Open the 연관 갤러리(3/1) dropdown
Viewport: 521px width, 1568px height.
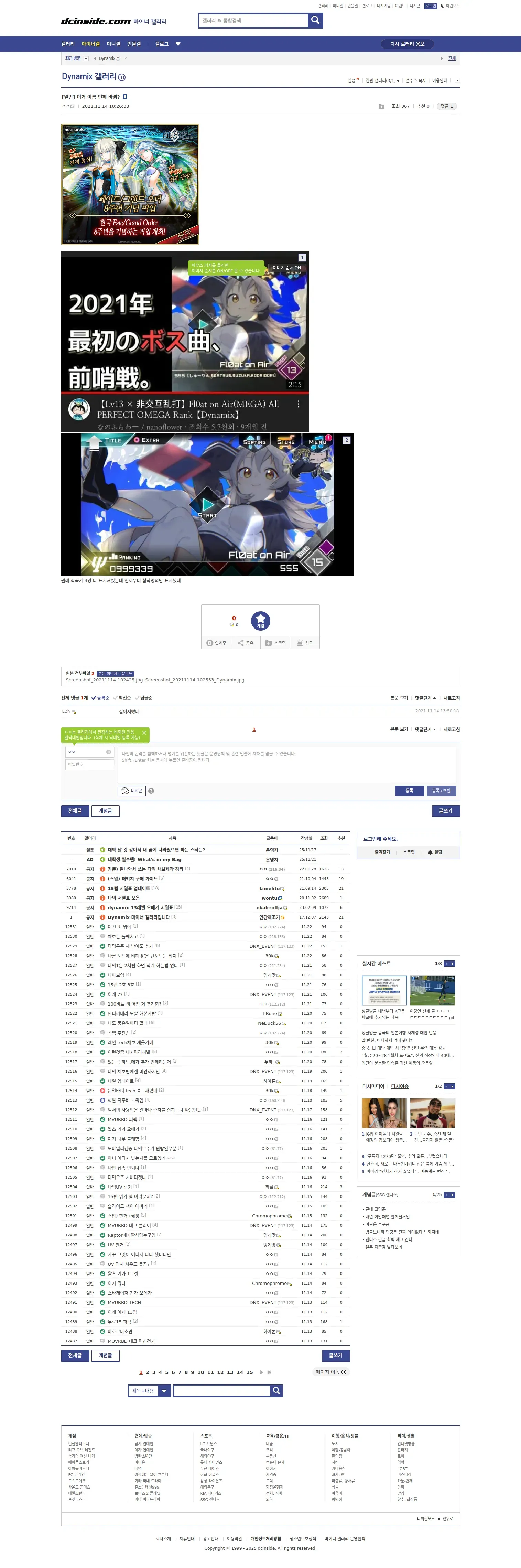[x=382, y=80]
